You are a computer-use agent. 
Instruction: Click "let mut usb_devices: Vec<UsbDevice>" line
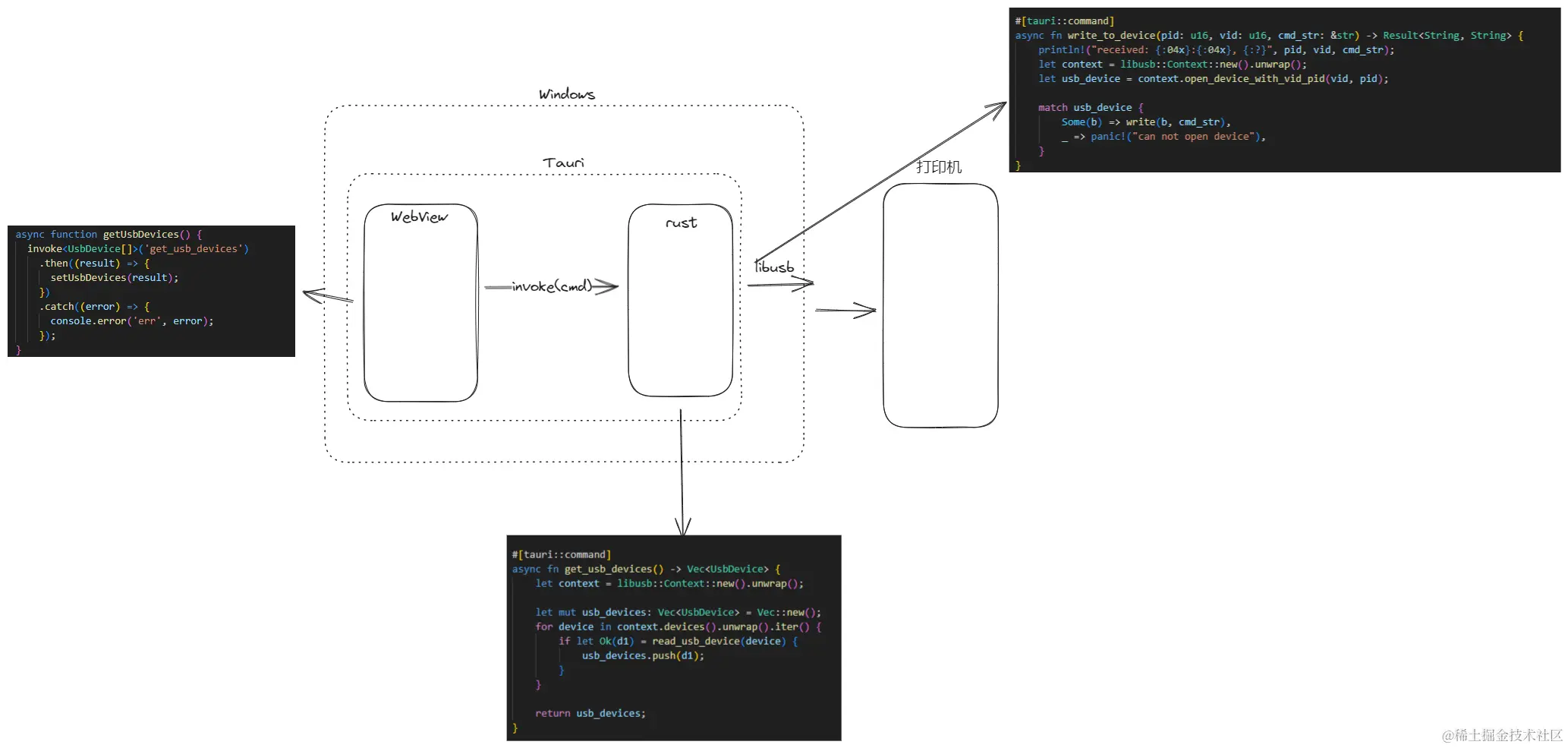(679, 613)
